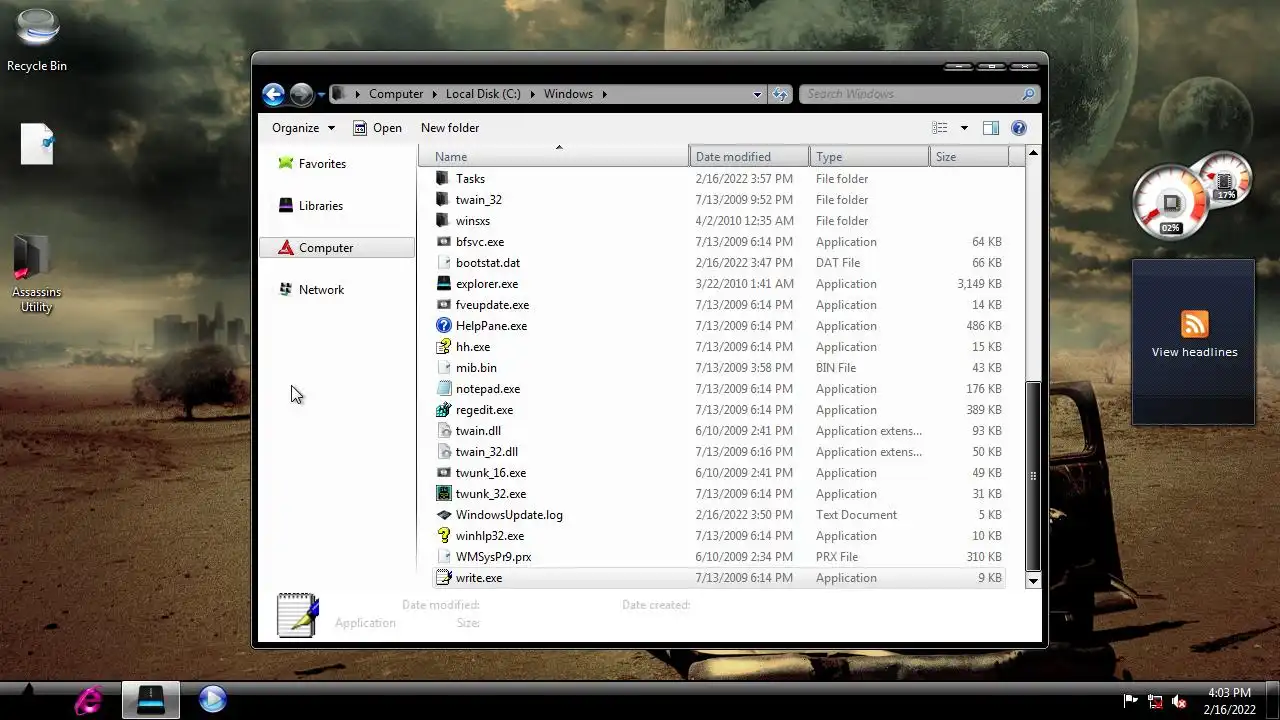This screenshot has height=720, width=1280.
Task: Select the WindowsUpdate.log file icon
Action: pyautogui.click(x=444, y=515)
